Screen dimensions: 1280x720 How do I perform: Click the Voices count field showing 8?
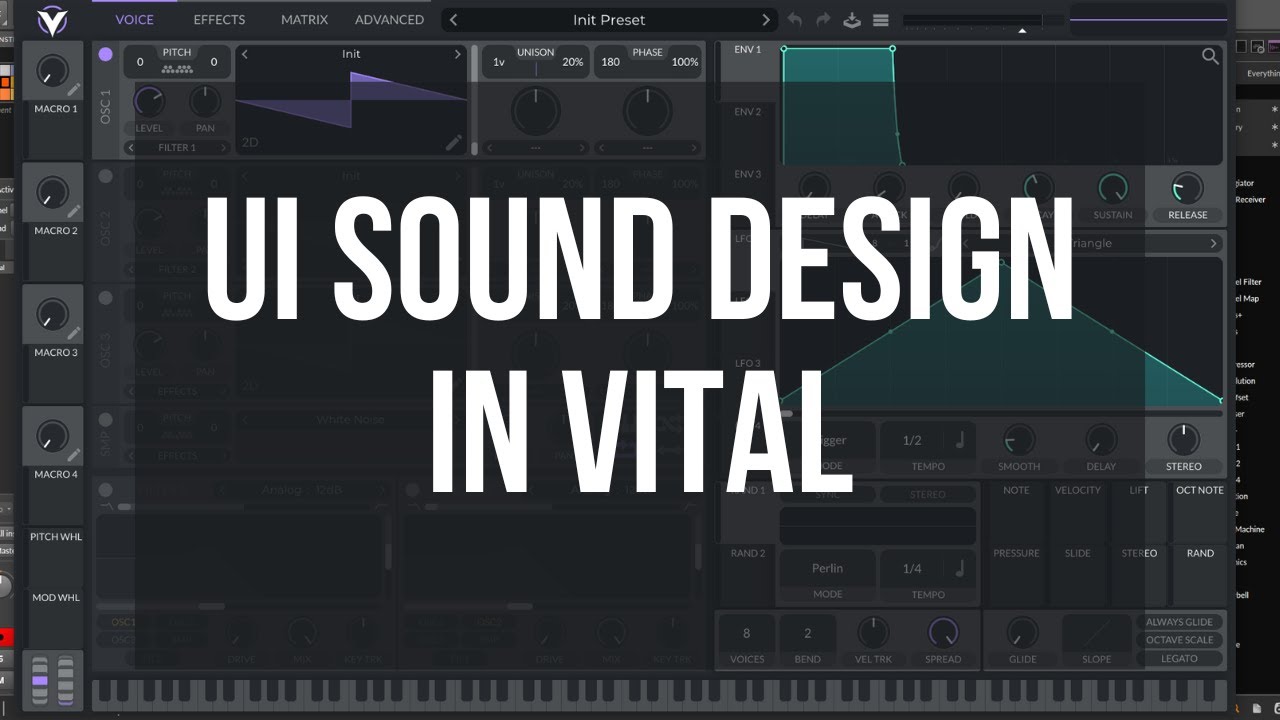[746, 633]
